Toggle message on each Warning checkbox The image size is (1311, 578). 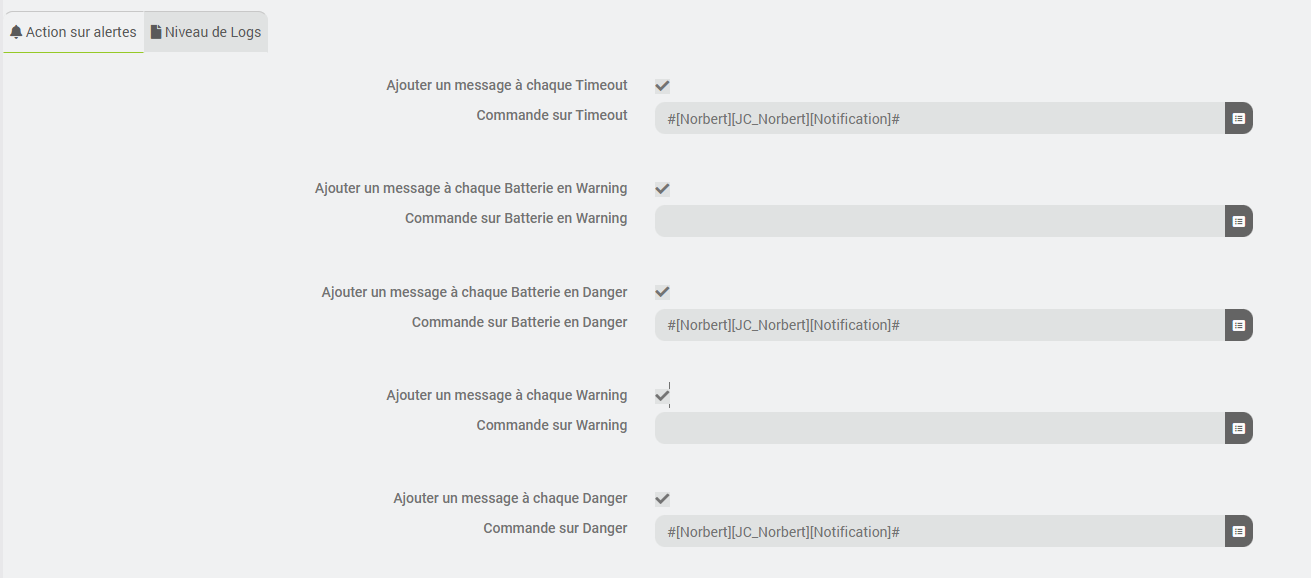(x=662, y=396)
